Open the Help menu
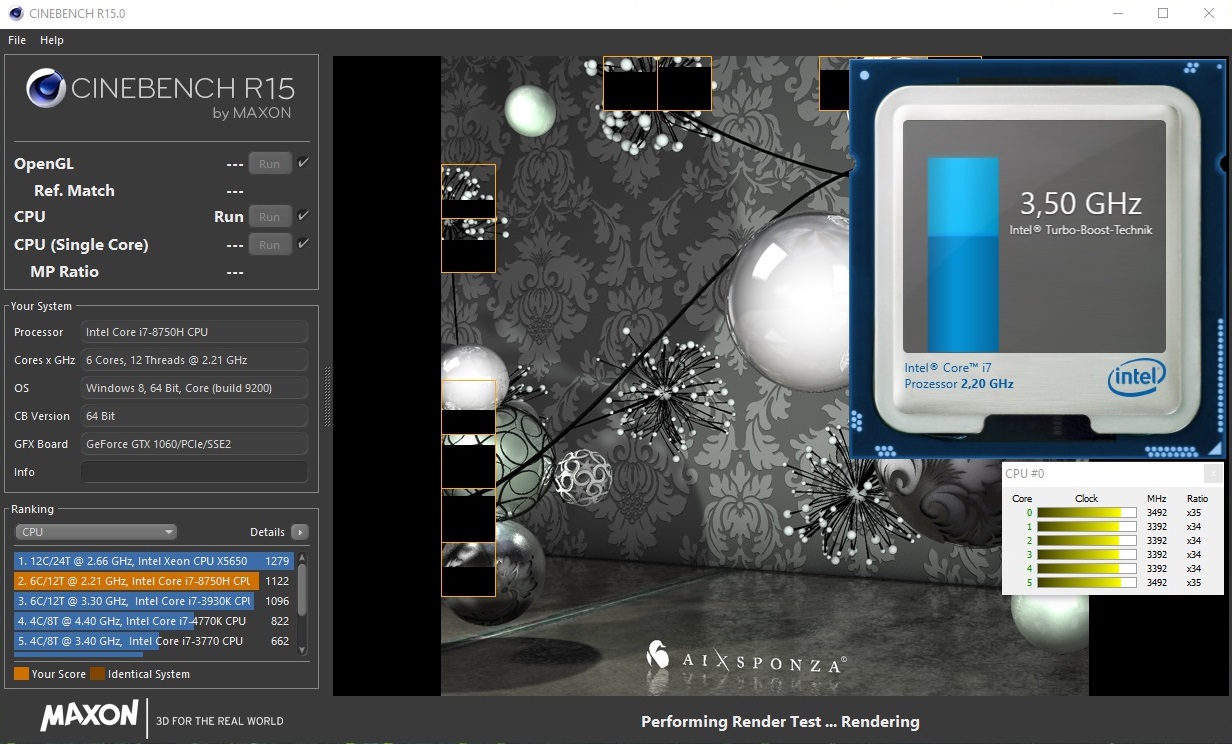 click(x=52, y=40)
